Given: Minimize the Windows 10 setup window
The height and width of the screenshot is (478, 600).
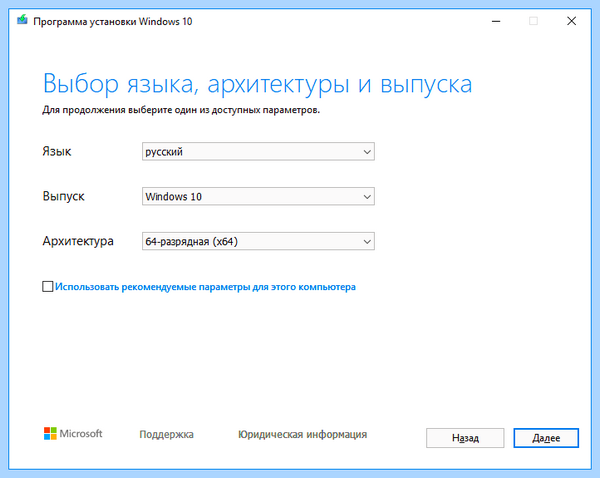Looking at the screenshot, I should tap(496, 21).
